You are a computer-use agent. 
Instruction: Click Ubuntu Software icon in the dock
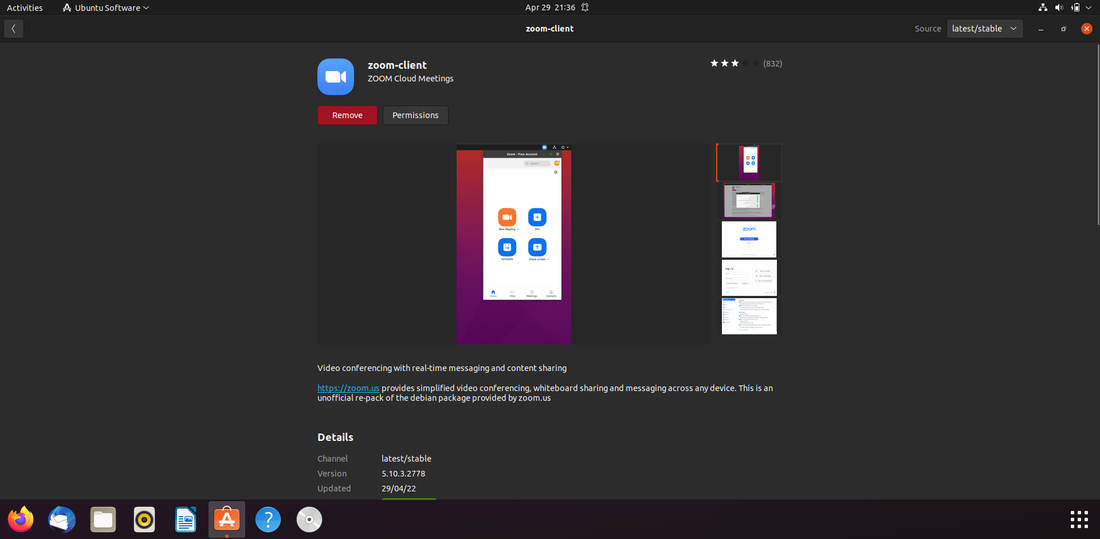(x=227, y=519)
